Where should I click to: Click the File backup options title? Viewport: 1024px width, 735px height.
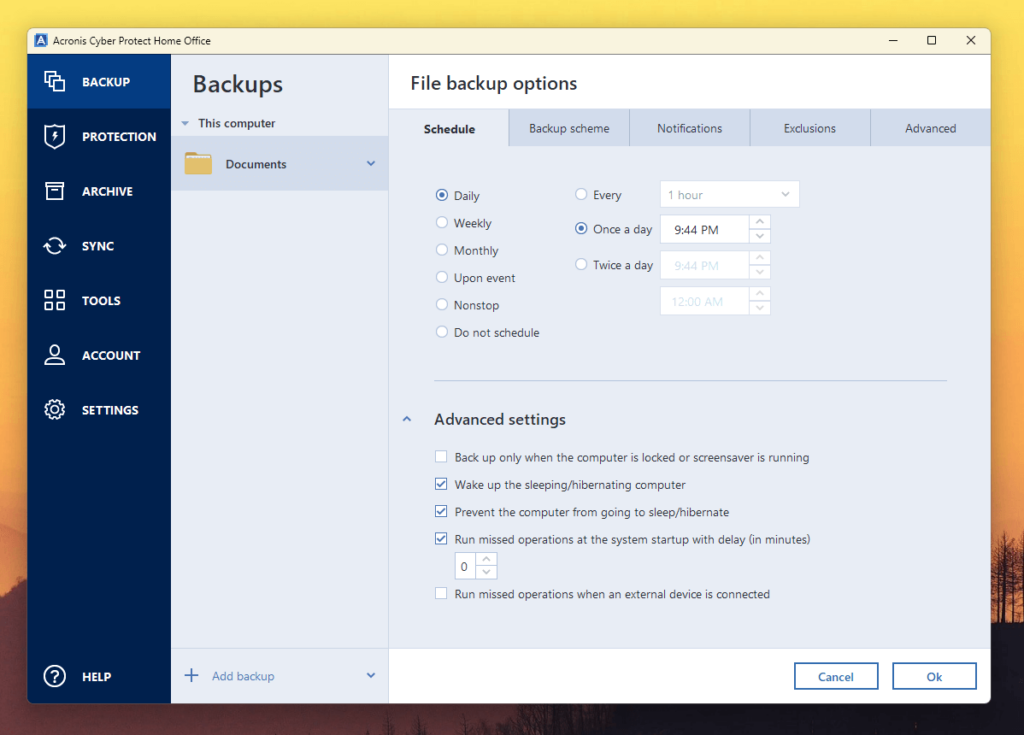[494, 84]
